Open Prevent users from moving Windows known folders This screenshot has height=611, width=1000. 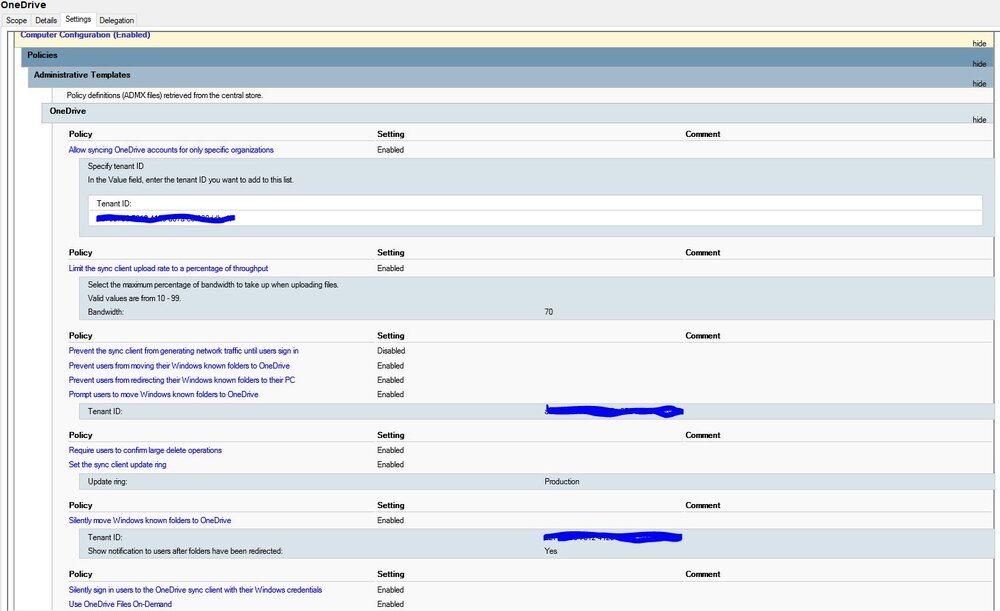click(x=179, y=366)
